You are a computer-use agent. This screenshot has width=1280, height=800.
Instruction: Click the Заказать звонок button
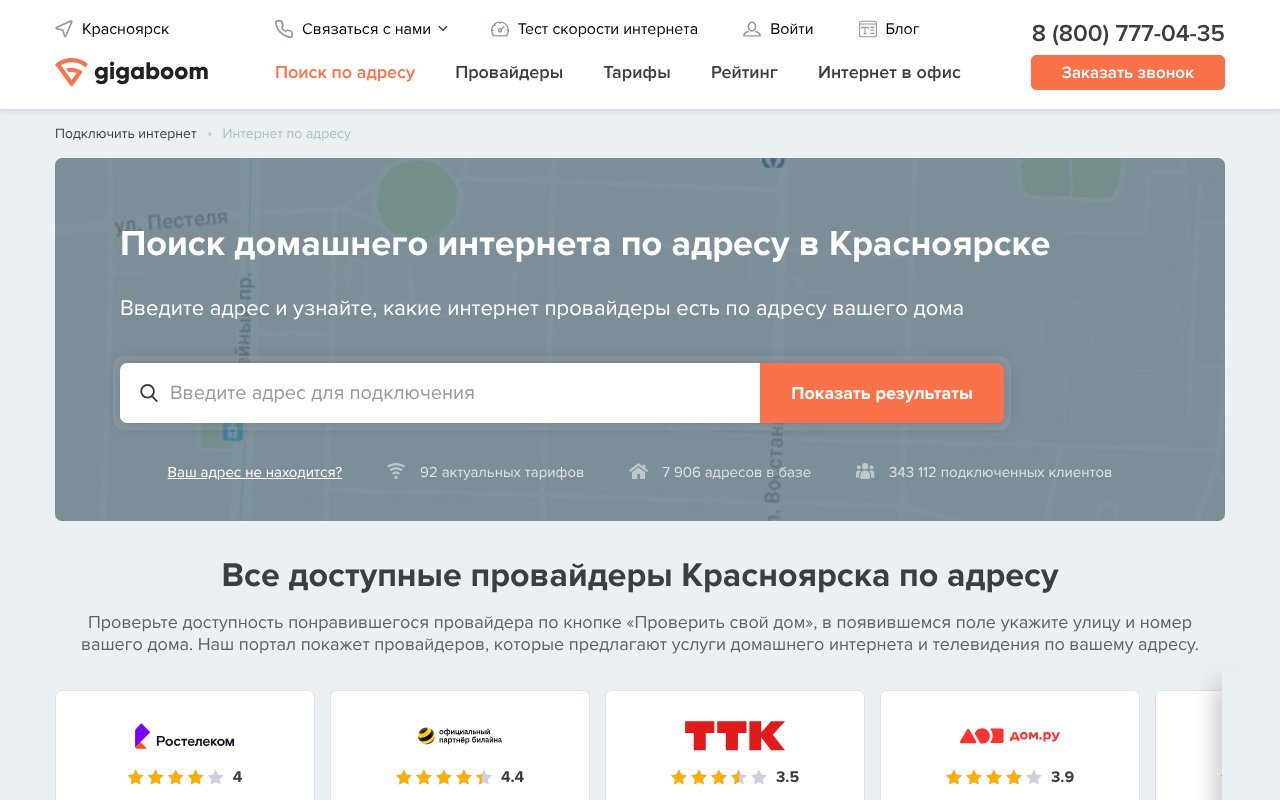pyautogui.click(x=1127, y=72)
